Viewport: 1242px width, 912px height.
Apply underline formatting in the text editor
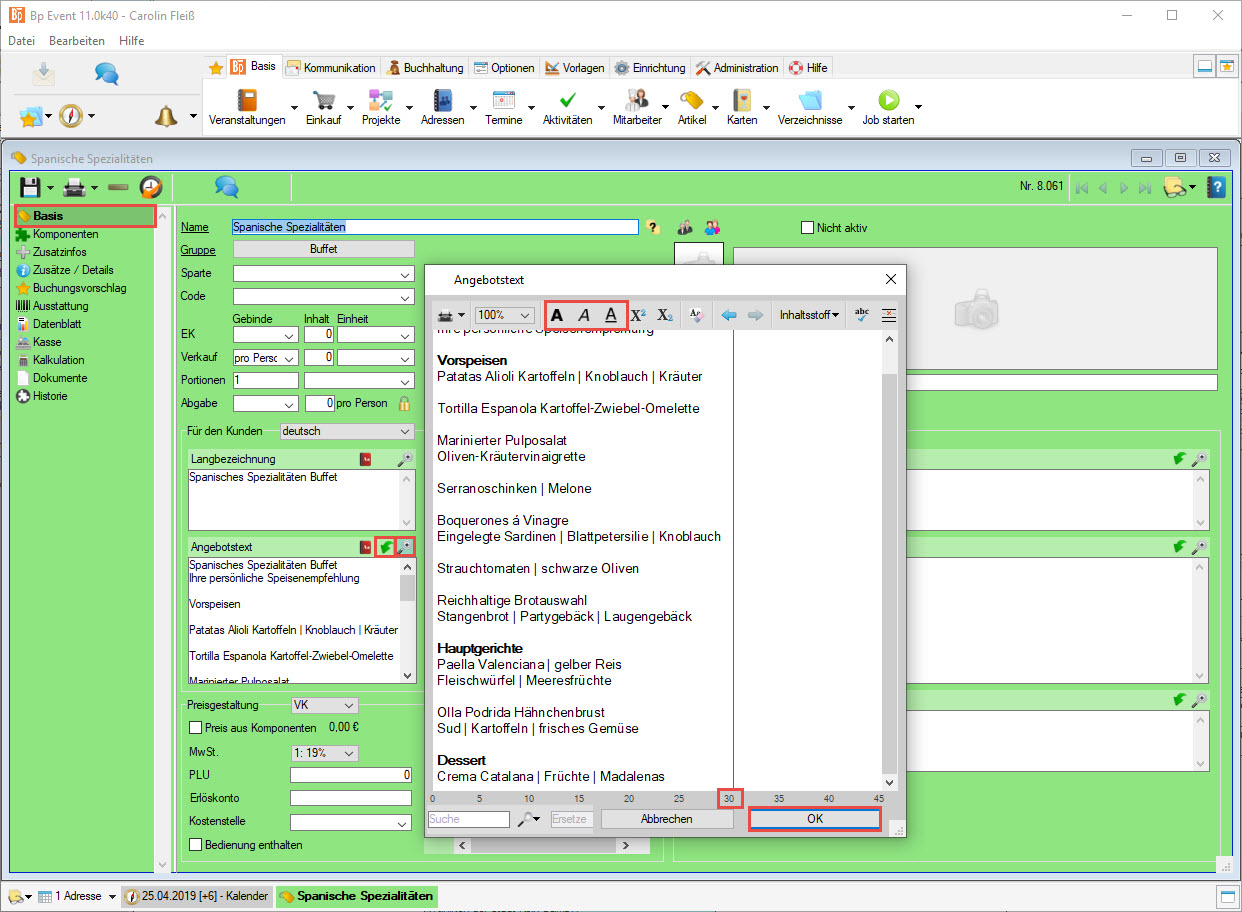click(x=611, y=315)
